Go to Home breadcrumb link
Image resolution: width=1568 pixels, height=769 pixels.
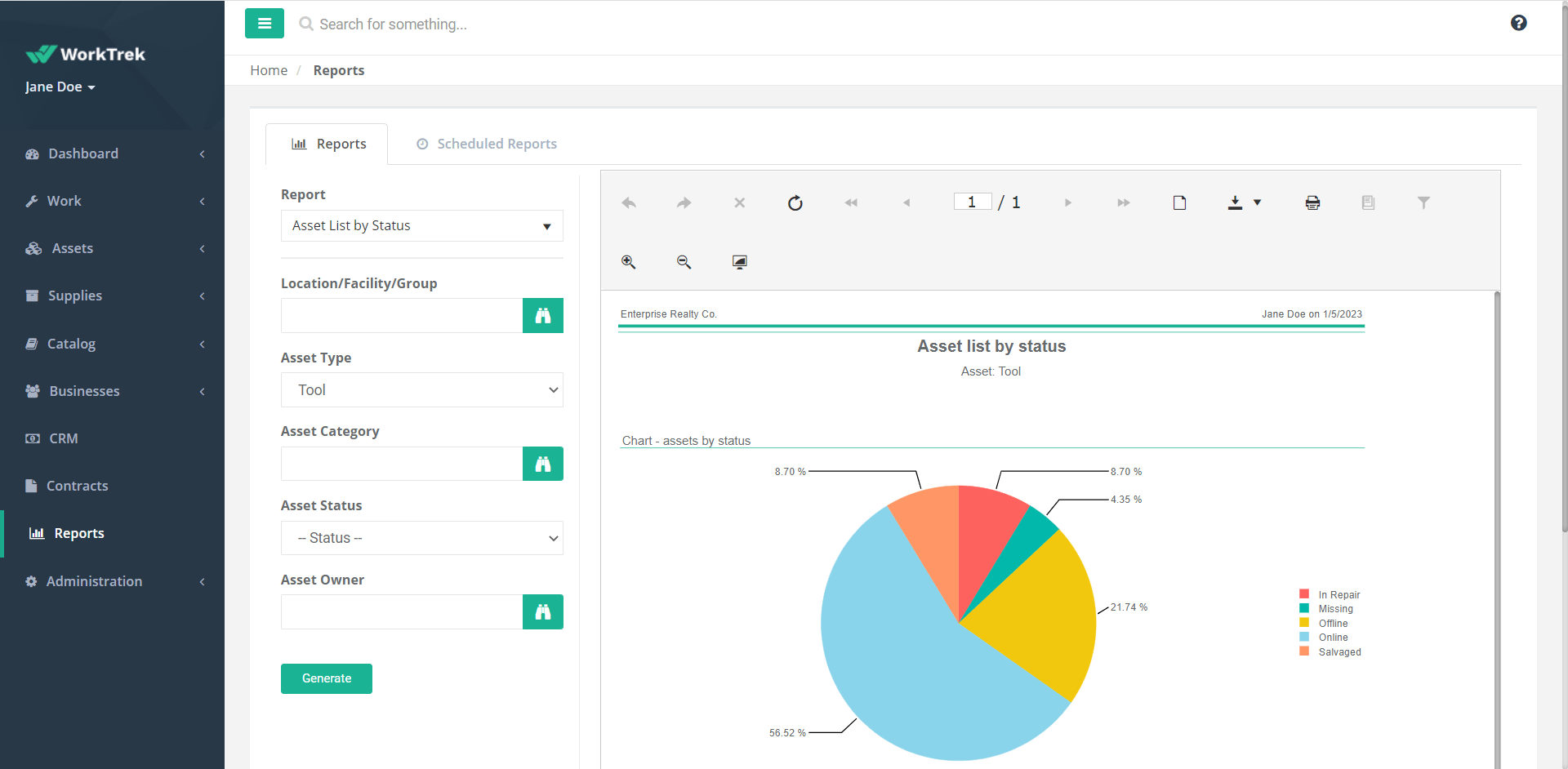click(269, 70)
